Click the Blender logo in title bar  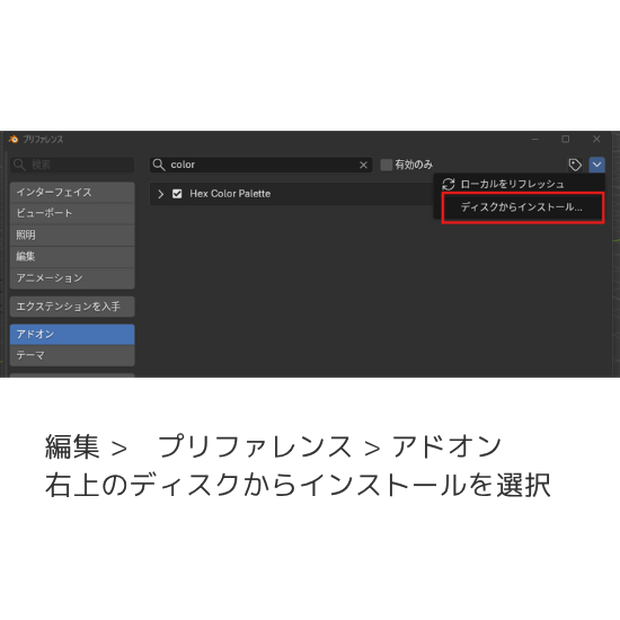(x=13, y=139)
